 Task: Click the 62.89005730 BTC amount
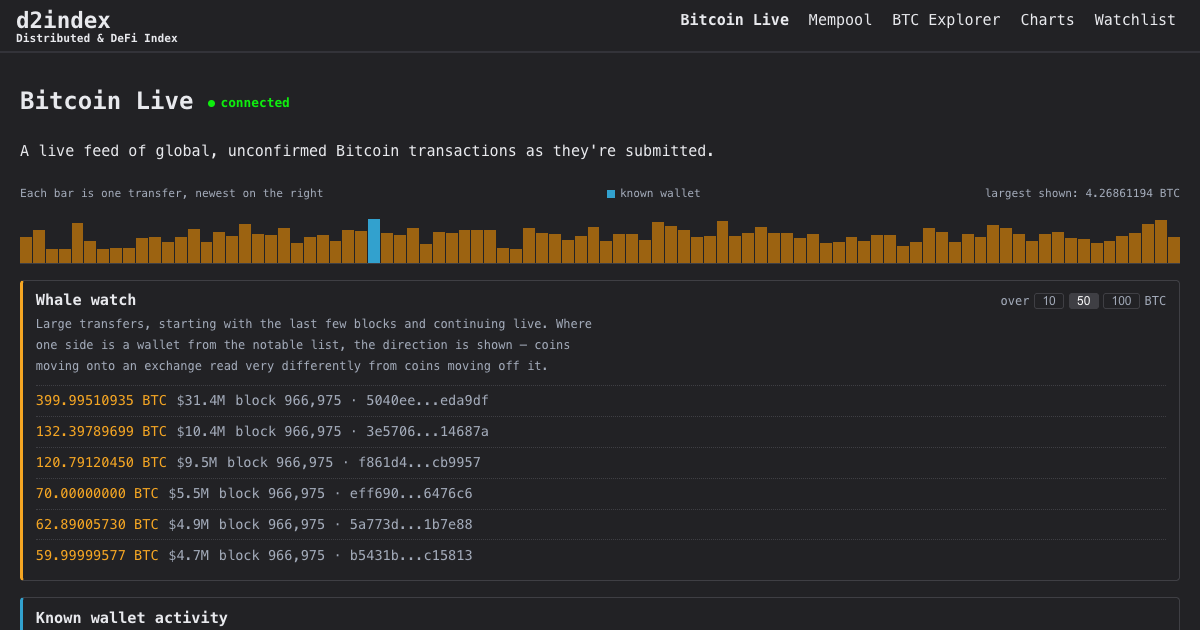(x=97, y=525)
